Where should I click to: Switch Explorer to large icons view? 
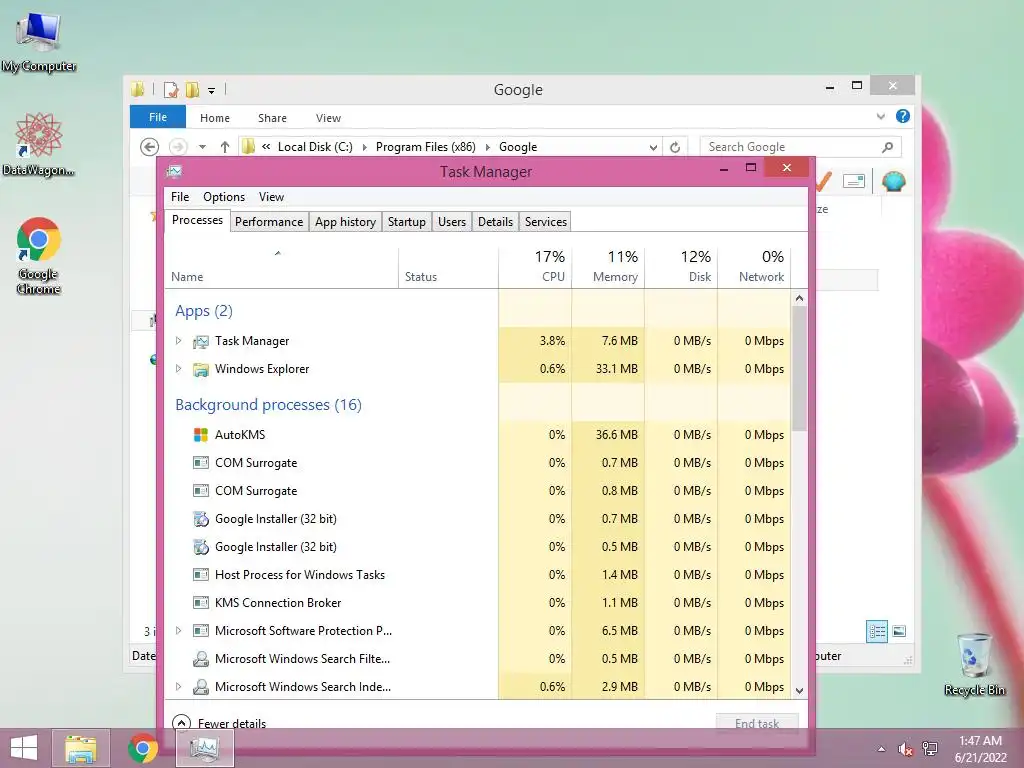[899, 631]
